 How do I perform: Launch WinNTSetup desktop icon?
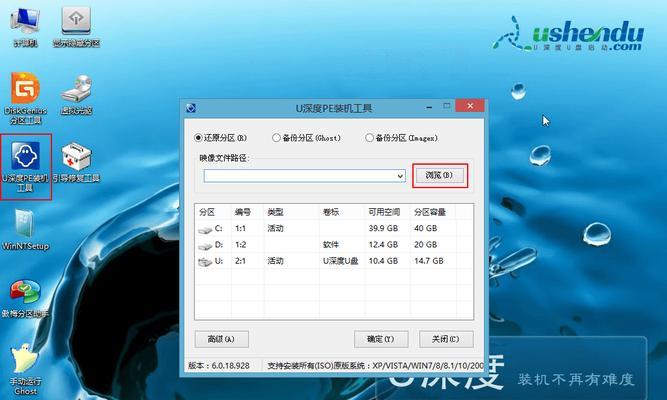point(26,230)
